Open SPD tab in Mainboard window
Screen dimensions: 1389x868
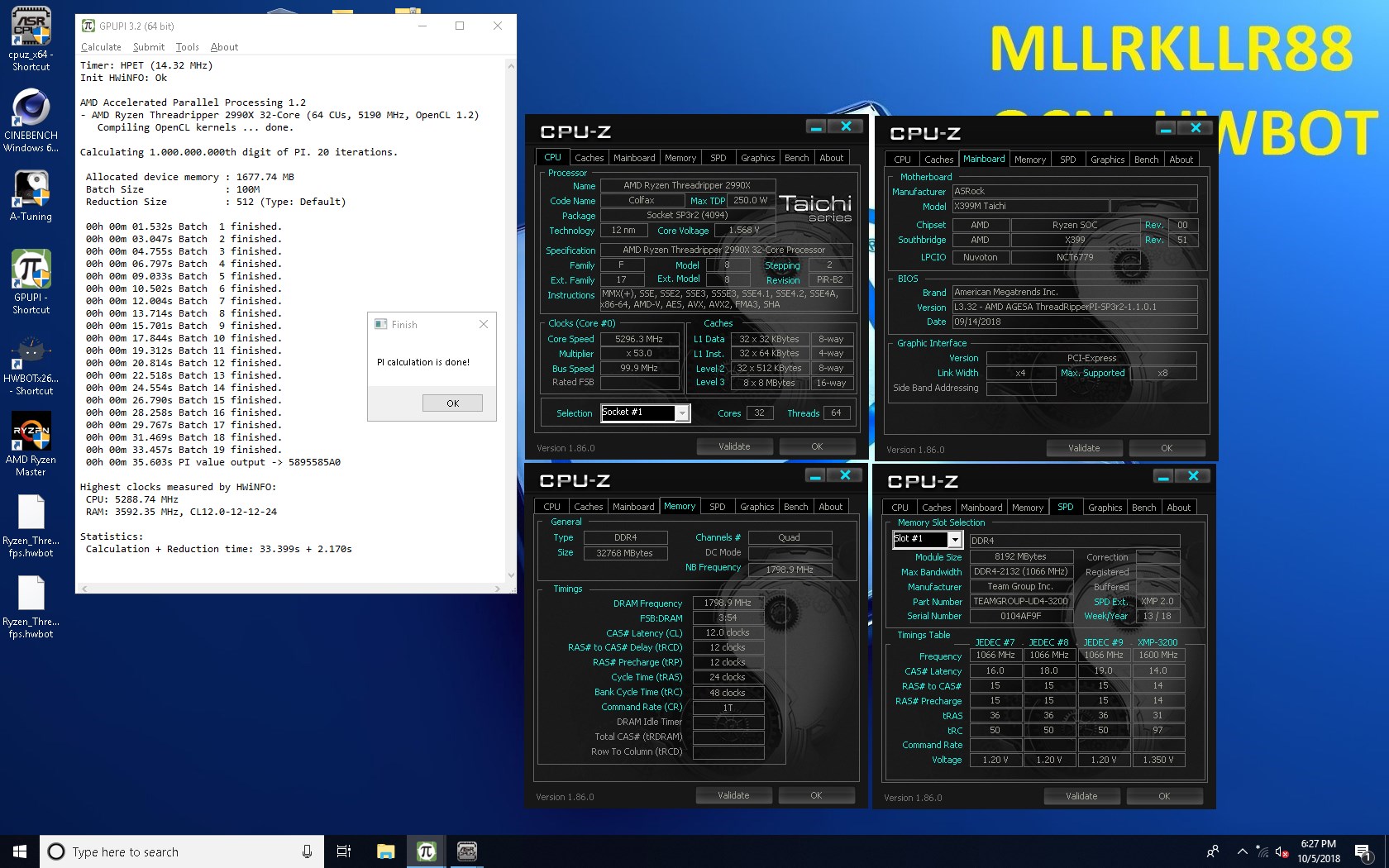pyautogui.click(x=1068, y=160)
